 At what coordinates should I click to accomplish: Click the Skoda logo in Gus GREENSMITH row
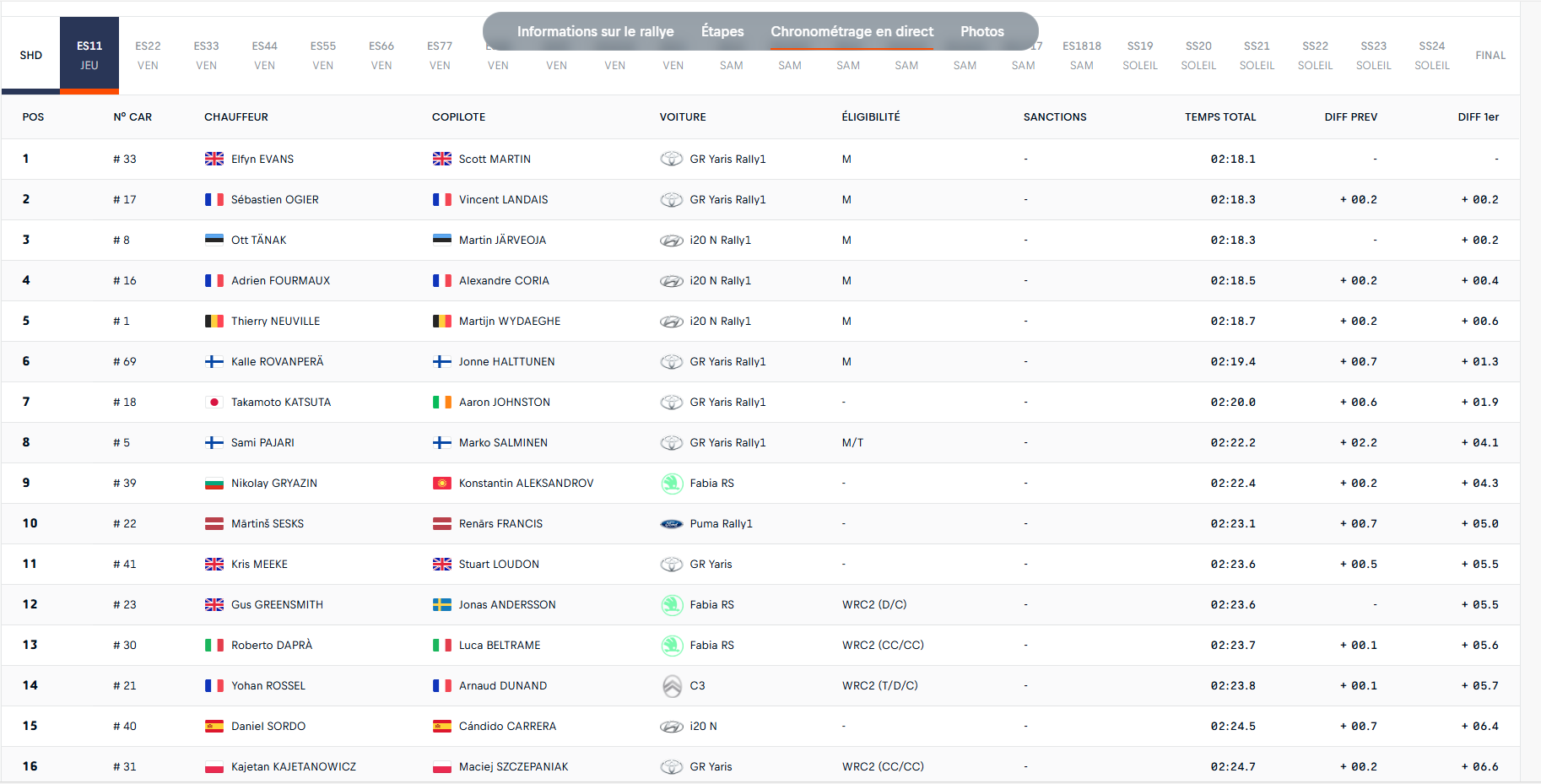pos(672,604)
